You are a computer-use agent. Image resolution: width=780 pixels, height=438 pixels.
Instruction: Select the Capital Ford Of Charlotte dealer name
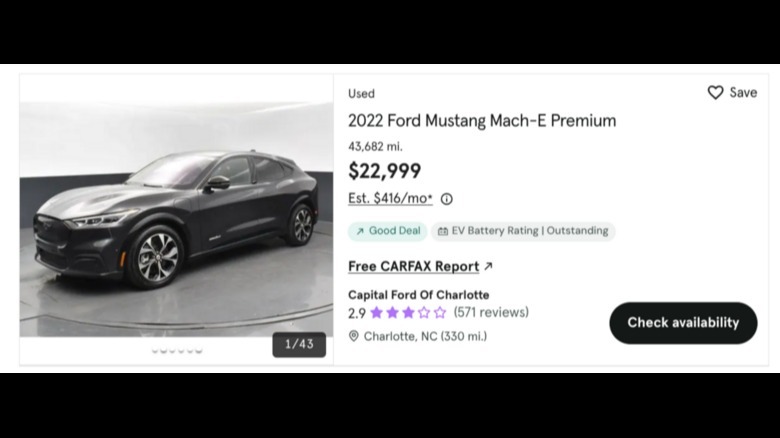click(418, 295)
